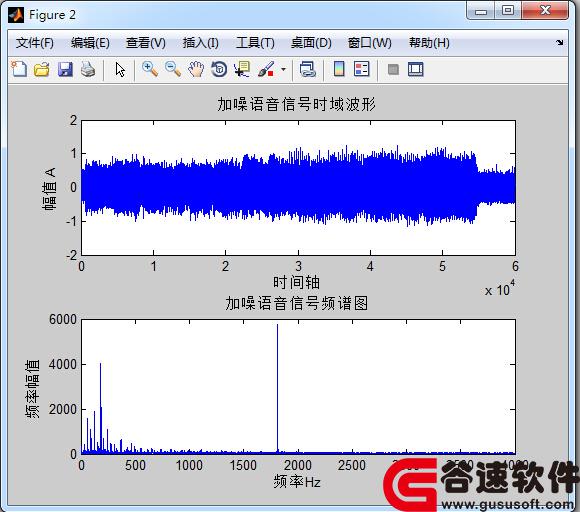This screenshot has height=512, width=580.
Task: Insert a legend from the toolbar
Action: click(x=361, y=69)
